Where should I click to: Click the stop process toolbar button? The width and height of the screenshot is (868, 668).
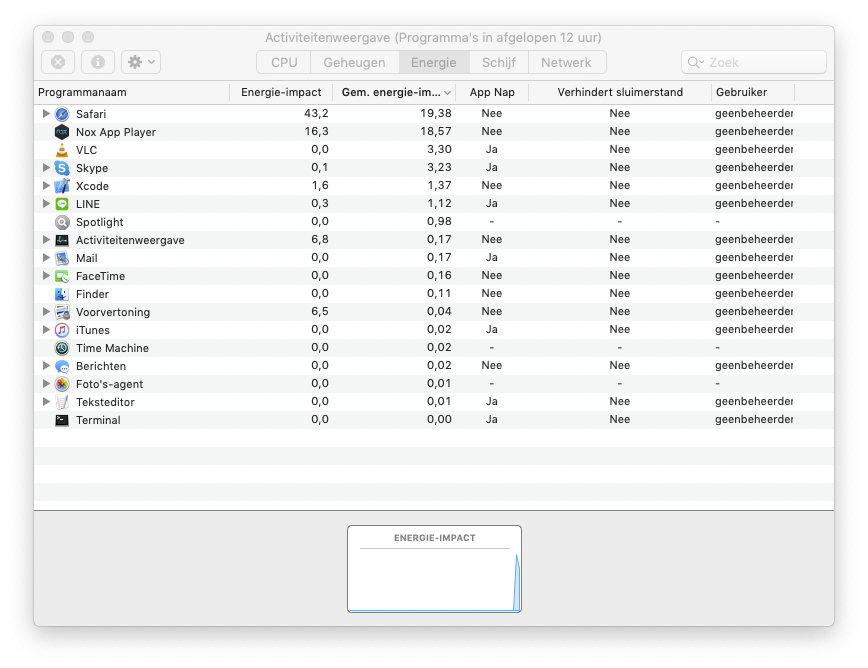(58, 62)
